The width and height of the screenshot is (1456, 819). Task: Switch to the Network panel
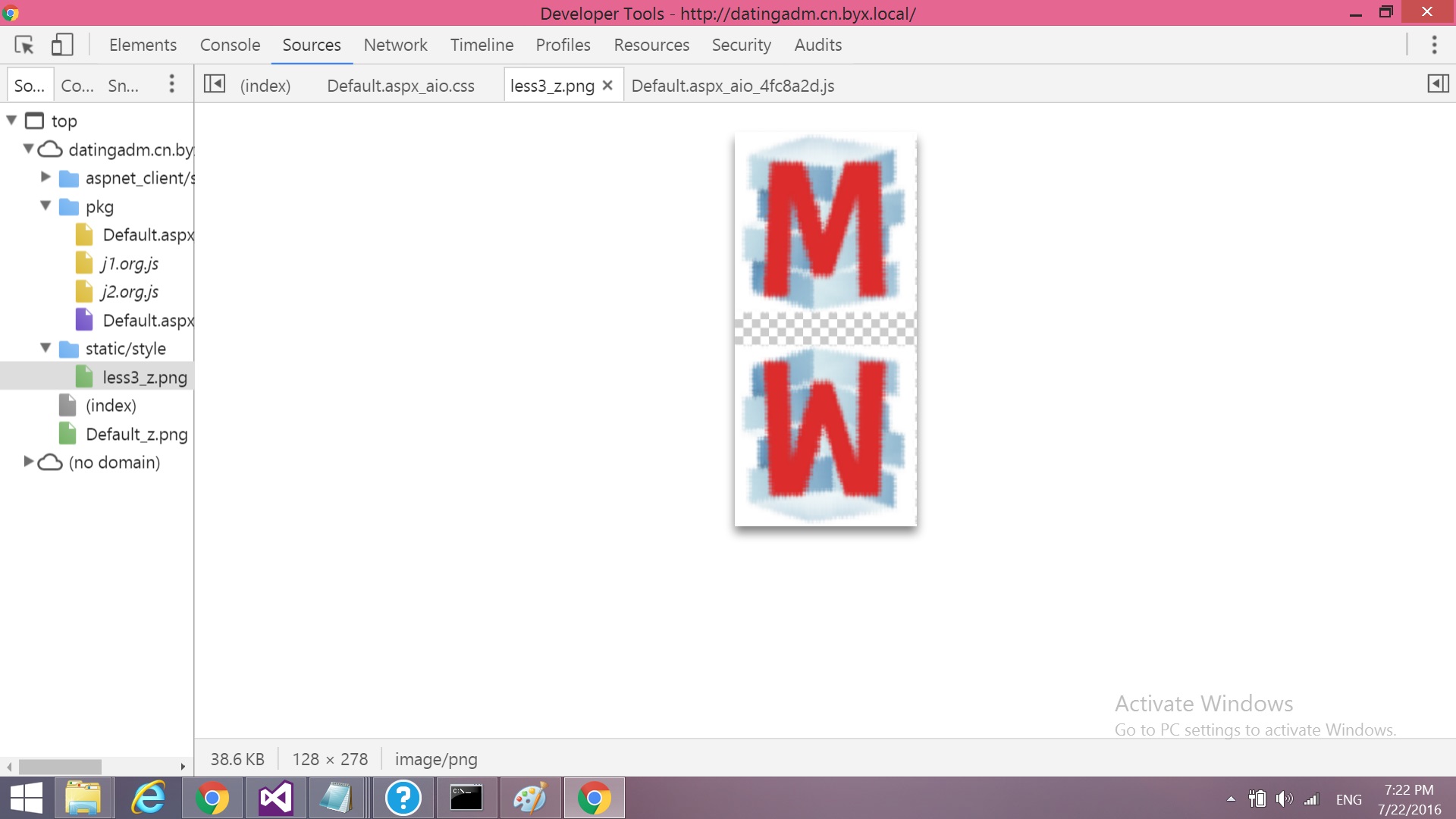coord(395,45)
